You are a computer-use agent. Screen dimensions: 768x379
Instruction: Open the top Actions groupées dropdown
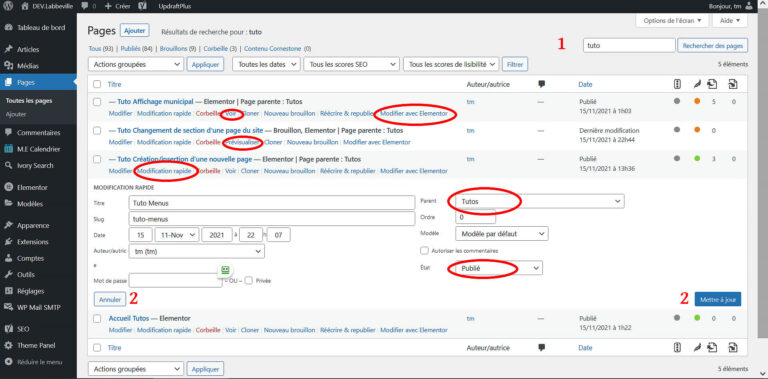tap(136, 64)
